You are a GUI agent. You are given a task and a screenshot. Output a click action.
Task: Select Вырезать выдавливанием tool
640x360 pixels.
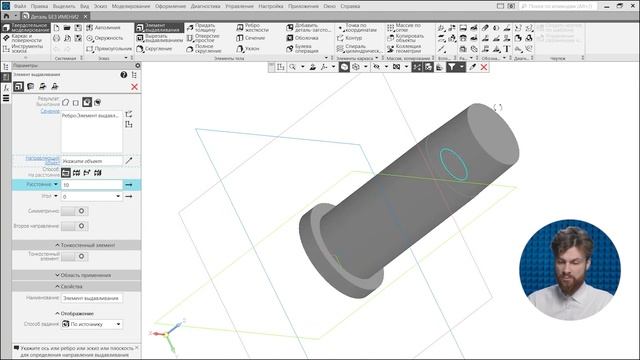[x=159, y=38]
